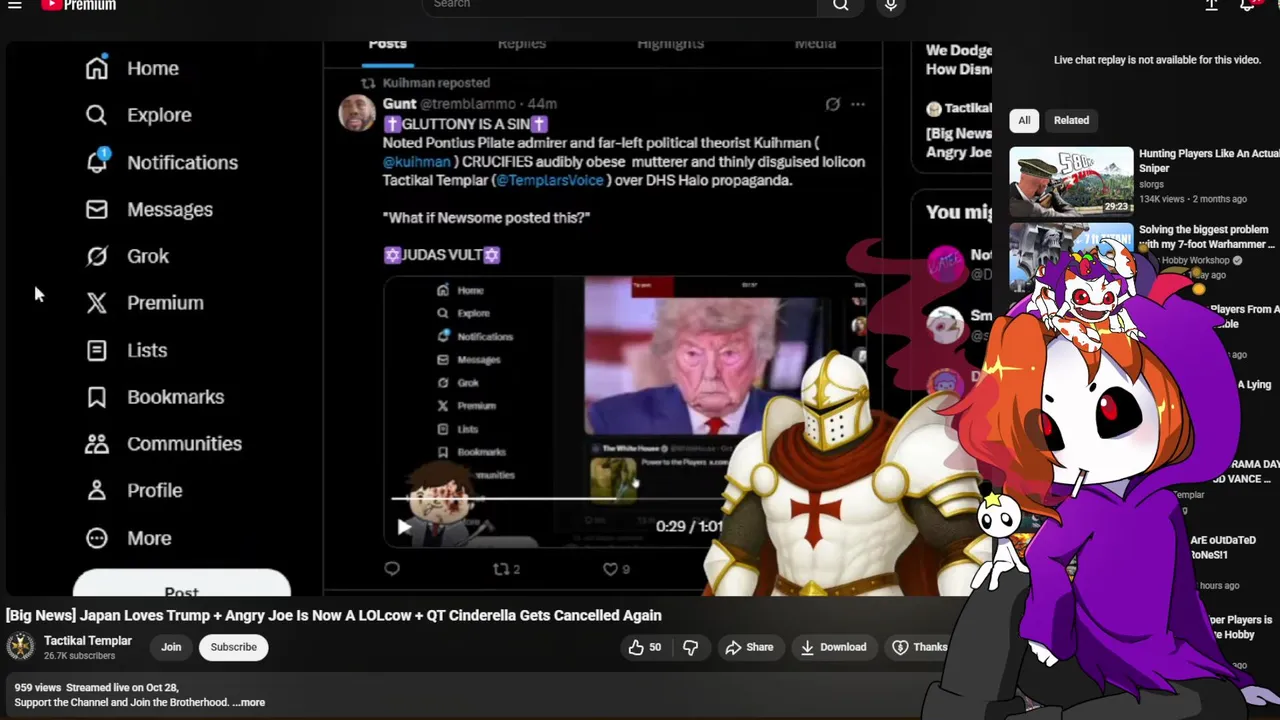Click the heart like icon with 9

click(610, 569)
